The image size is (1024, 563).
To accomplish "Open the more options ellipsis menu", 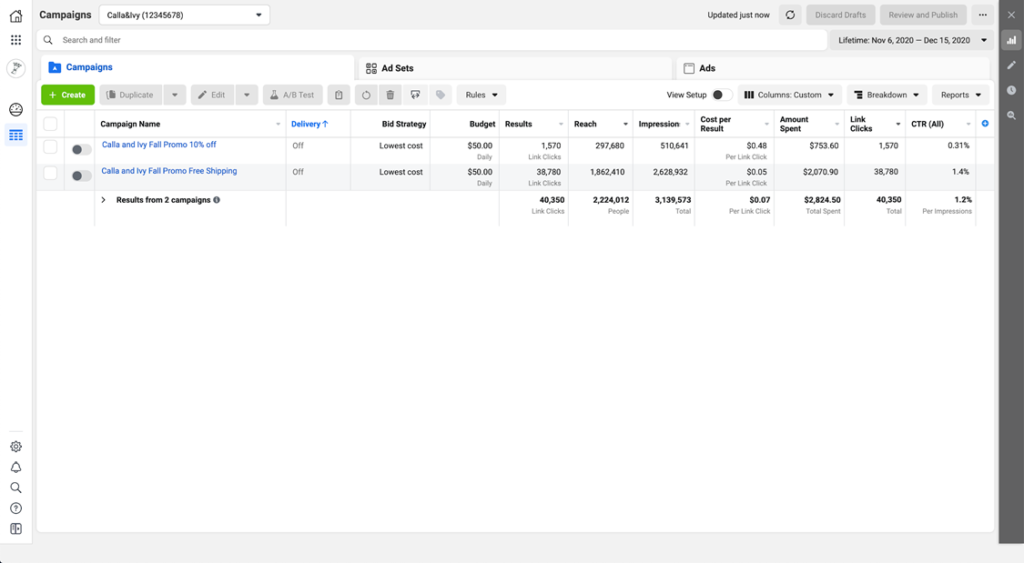I will pos(983,15).
